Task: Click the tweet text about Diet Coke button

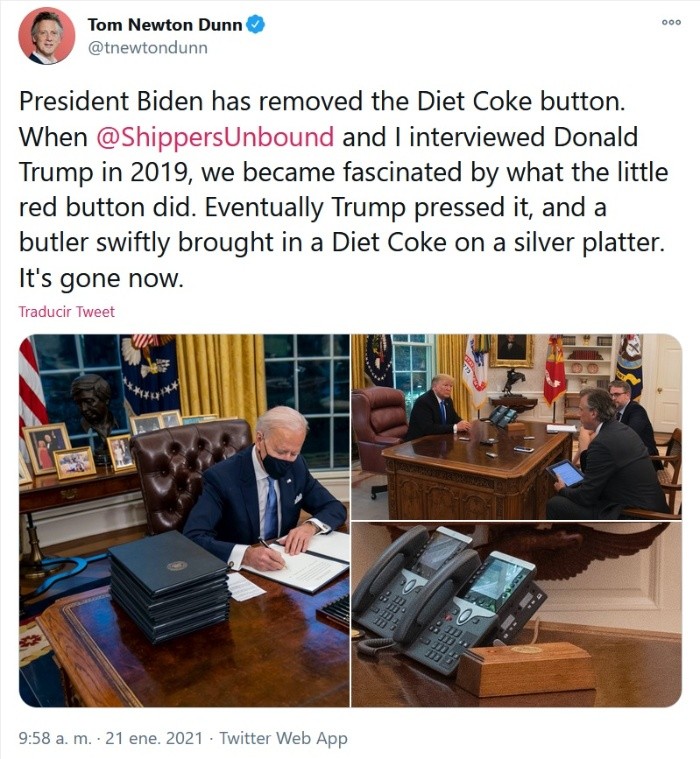Action: click(x=344, y=189)
